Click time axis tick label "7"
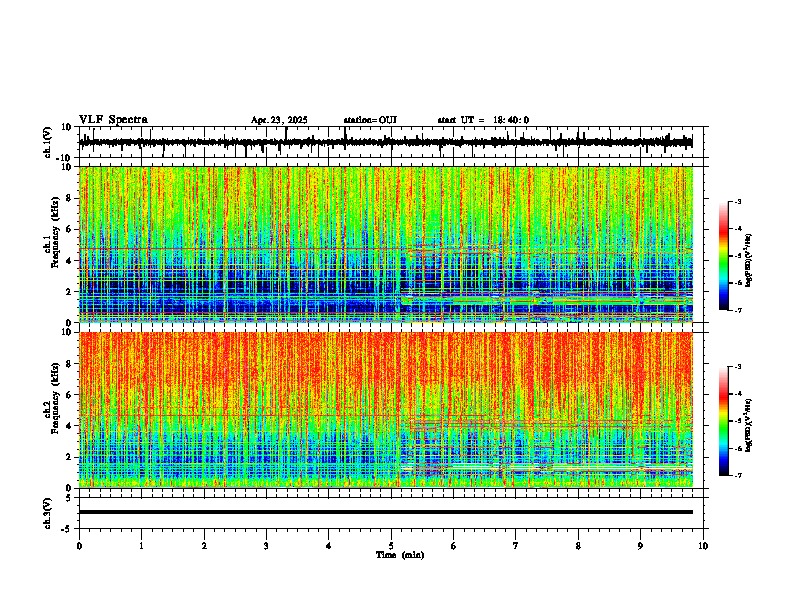This screenshot has width=792, height=612. [516, 546]
